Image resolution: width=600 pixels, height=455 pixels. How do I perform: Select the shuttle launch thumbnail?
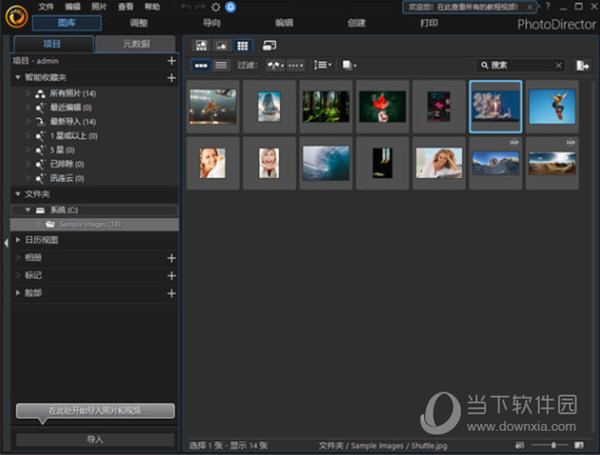point(496,106)
